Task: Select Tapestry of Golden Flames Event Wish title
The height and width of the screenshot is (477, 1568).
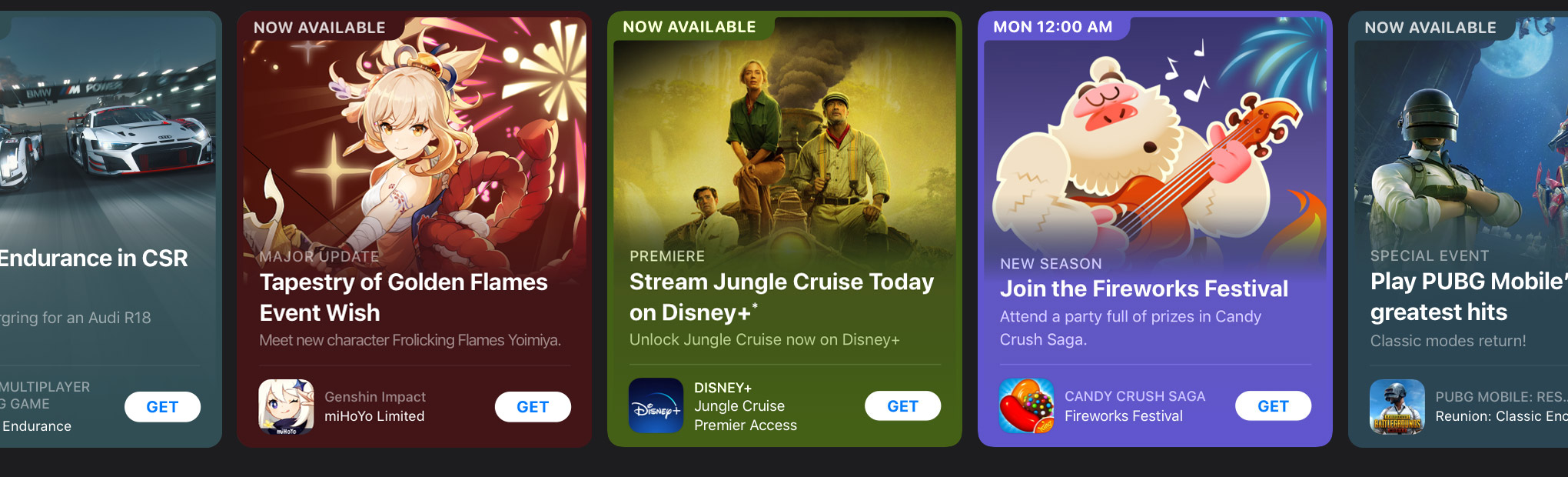Action: point(404,298)
